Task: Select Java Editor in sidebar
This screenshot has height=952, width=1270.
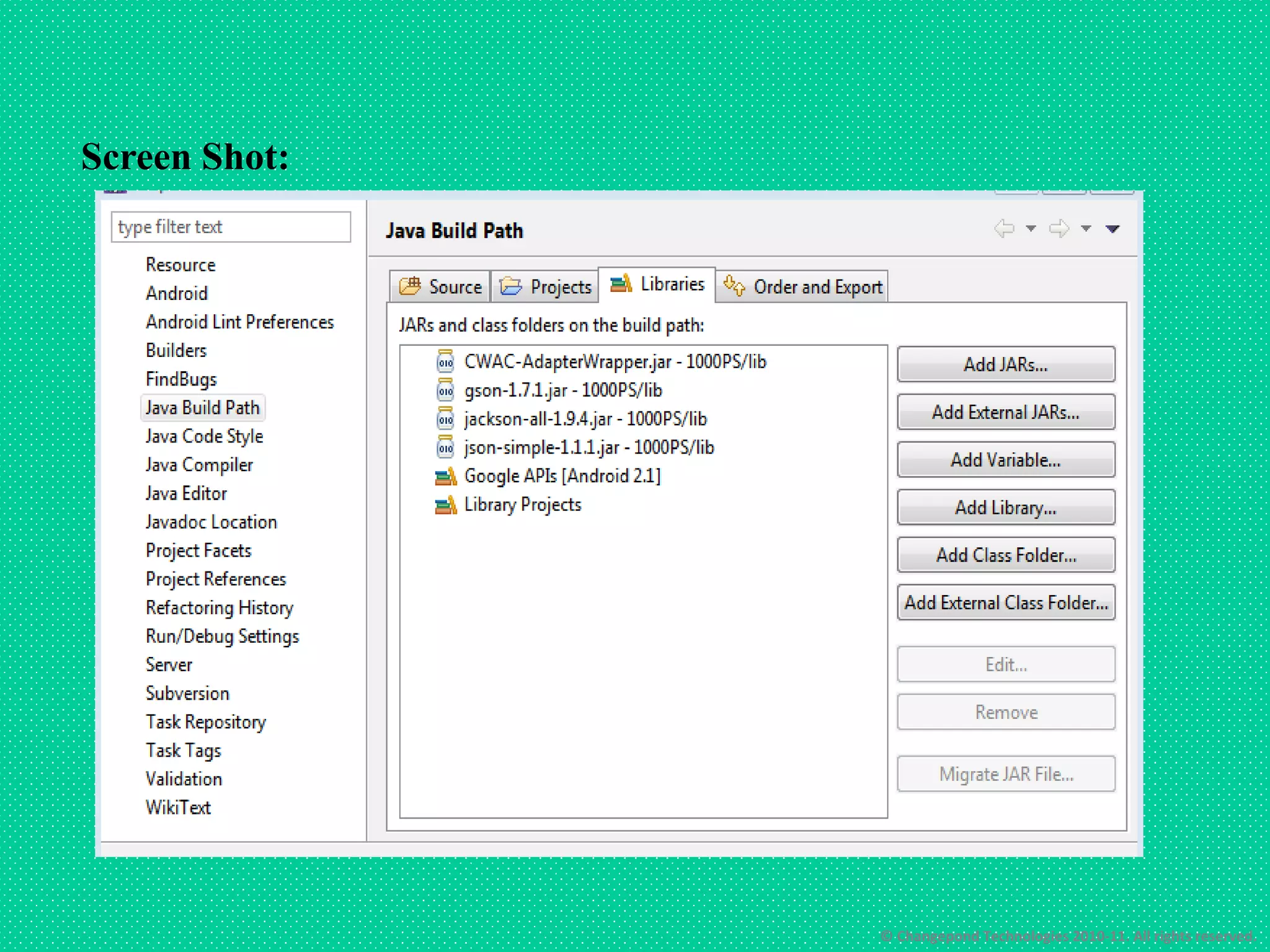Action: (x=186, y=493)
